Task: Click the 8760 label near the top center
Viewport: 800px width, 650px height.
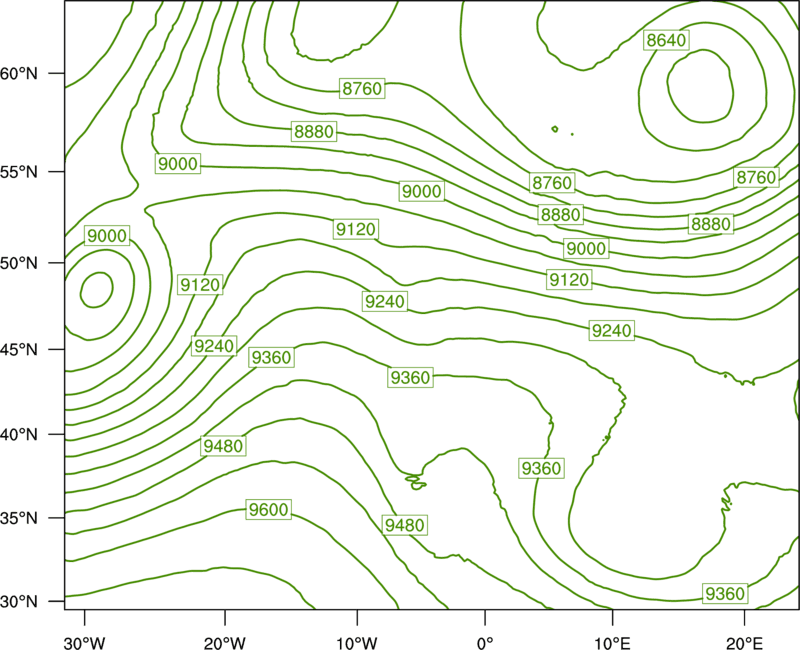Action: pos(362,88)
